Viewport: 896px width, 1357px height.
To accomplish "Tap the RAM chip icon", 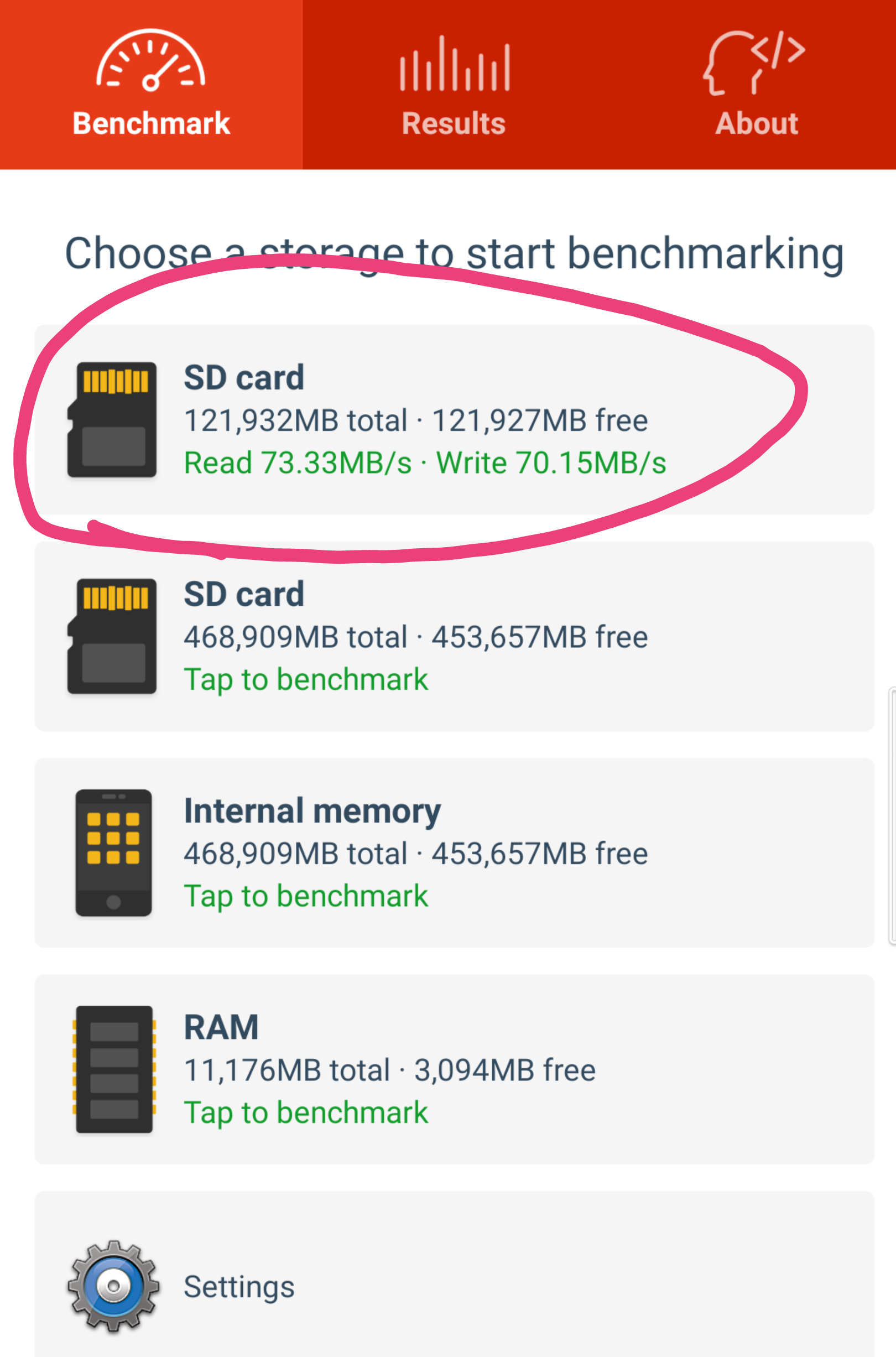I will [114, 1069].
